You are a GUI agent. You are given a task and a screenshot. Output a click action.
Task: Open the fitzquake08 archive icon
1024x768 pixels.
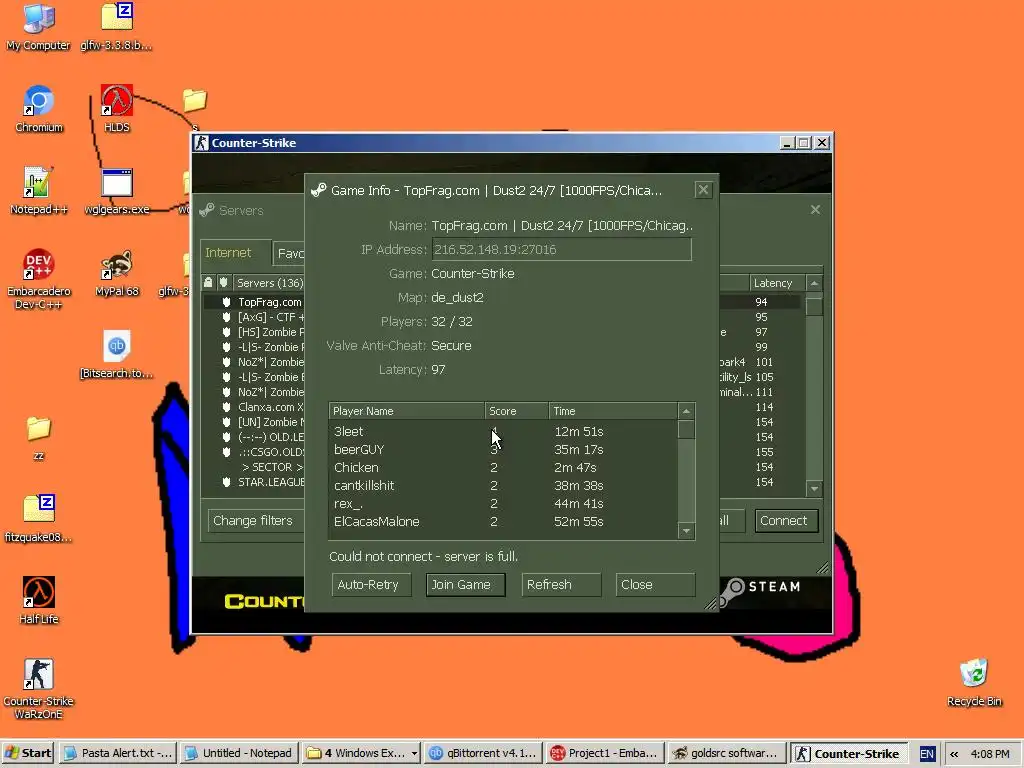pyautogui.click(x=39, y=519)
